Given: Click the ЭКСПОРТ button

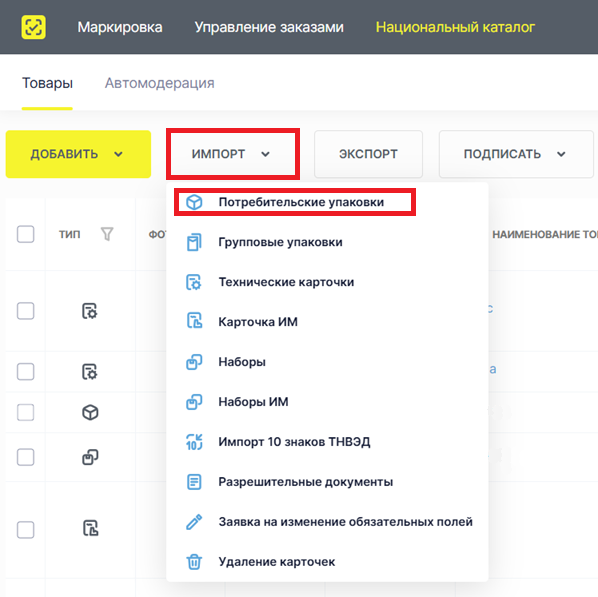Looking at the screenshot, I should pos(368,154).
